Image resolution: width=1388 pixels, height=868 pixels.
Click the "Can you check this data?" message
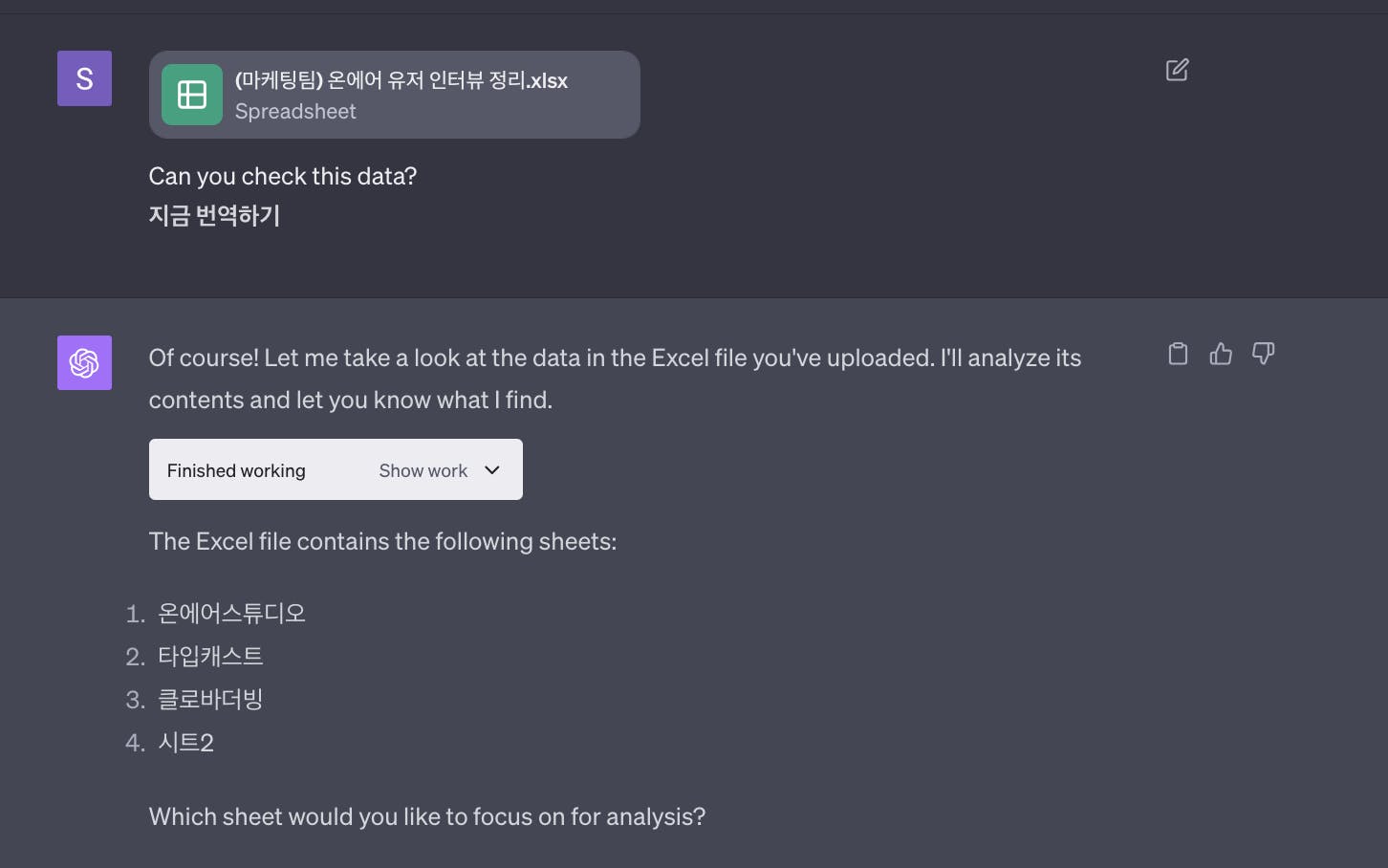pyautogui.click(x=283, y=176)
